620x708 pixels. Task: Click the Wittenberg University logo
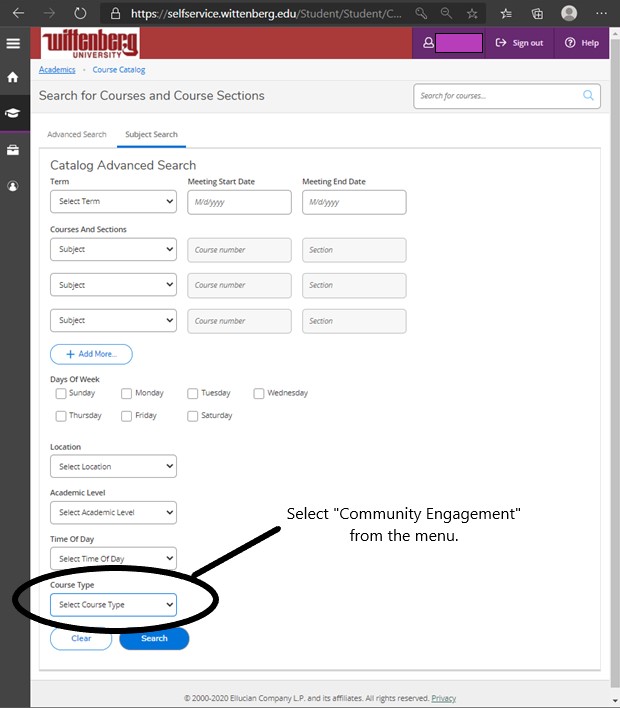(x=90, y=43)
